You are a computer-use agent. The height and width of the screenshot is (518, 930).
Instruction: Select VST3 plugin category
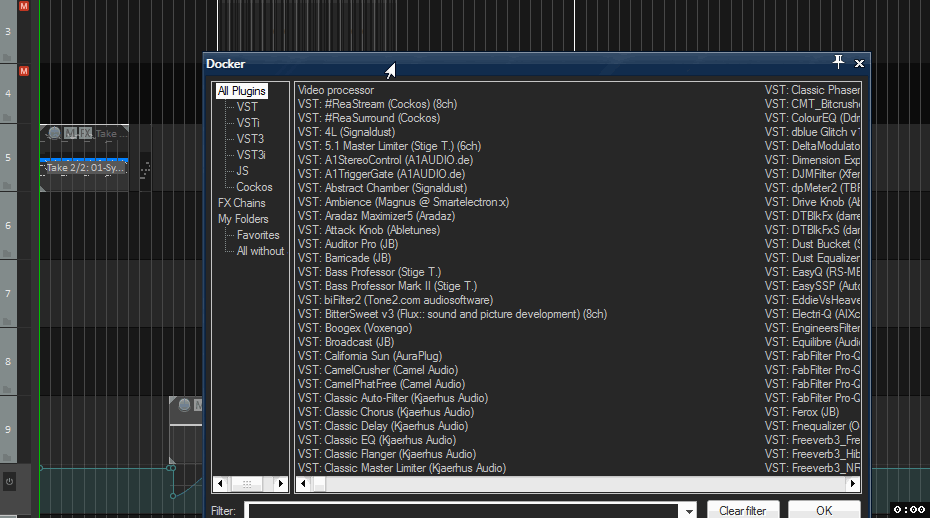coord(250,139)
